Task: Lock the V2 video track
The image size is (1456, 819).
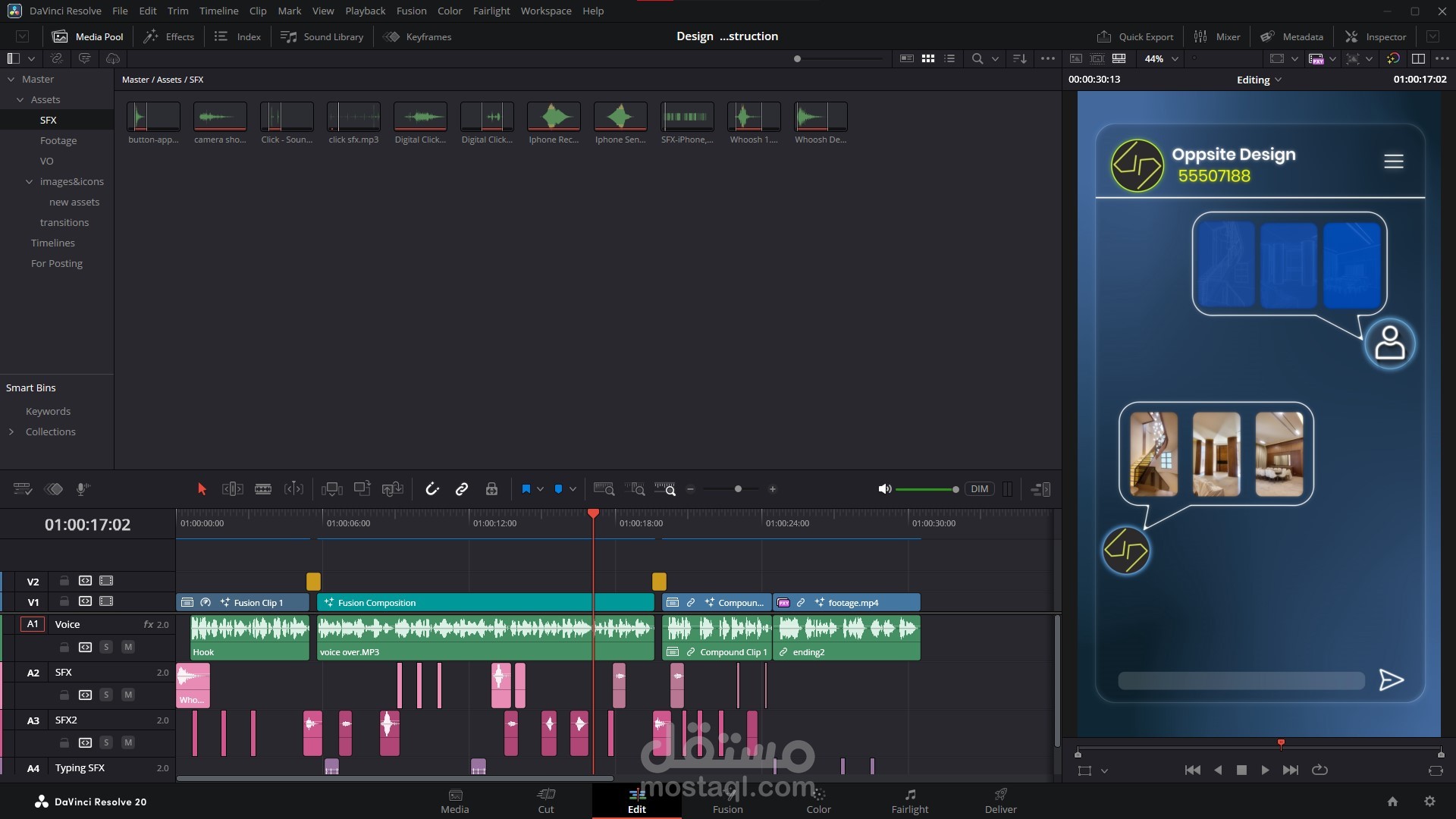Action: 64,581
